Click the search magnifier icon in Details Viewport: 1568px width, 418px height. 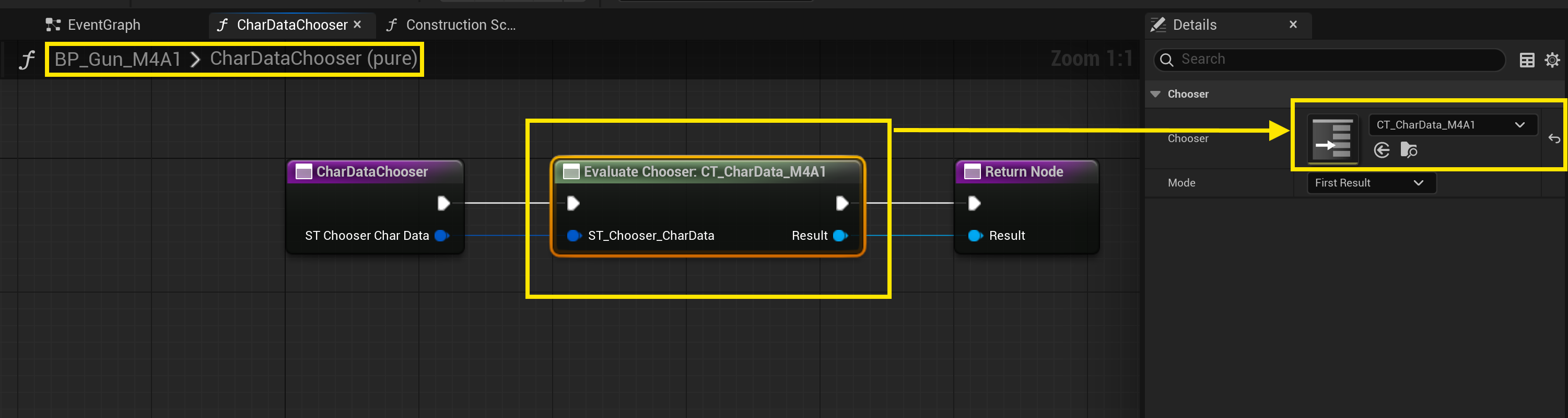[1166, 60]
